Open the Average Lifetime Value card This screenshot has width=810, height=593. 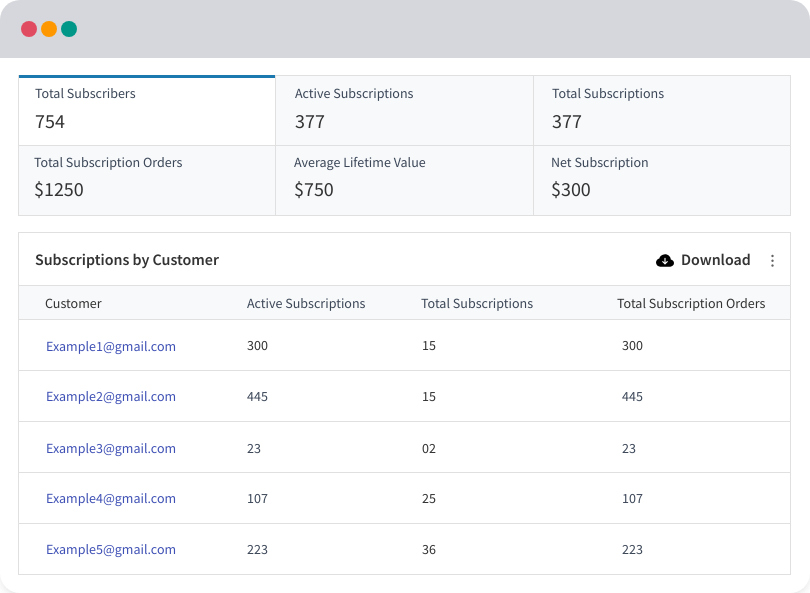pyautogui.click(x=404, y=179)
